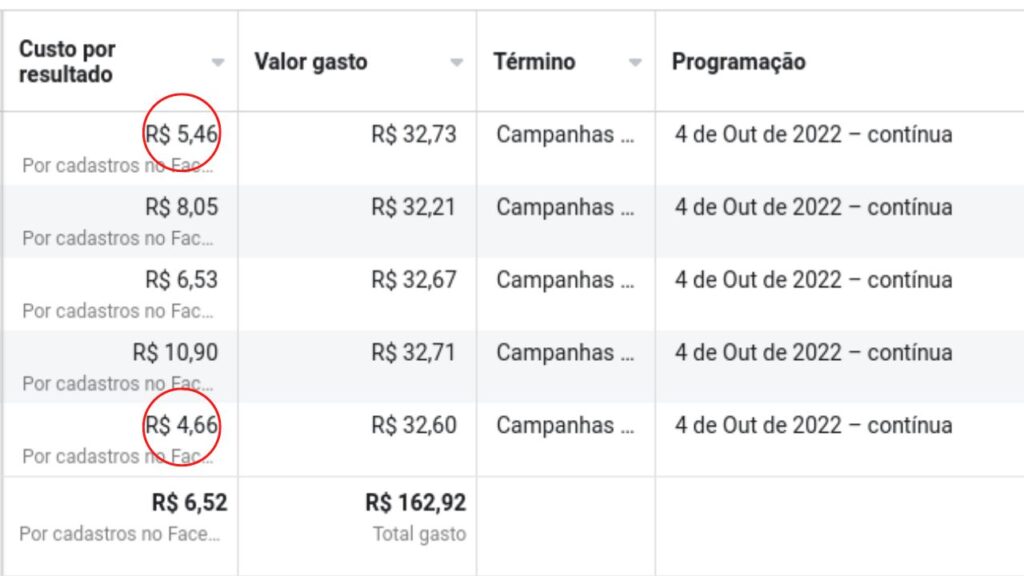This screenshot has width=1024, height=576.
Task: Click the R$ 10,90 cost per result
Action: click(175, 352)
